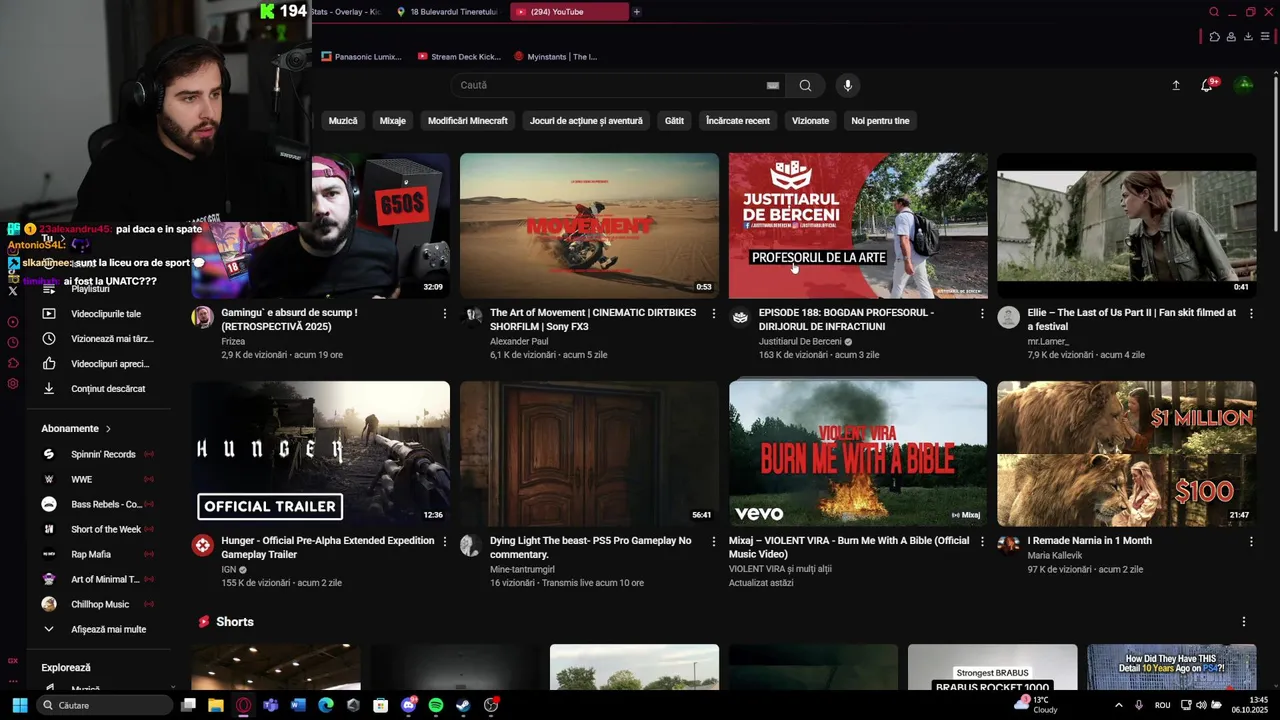Click the Windows Start button

[19, 705]
